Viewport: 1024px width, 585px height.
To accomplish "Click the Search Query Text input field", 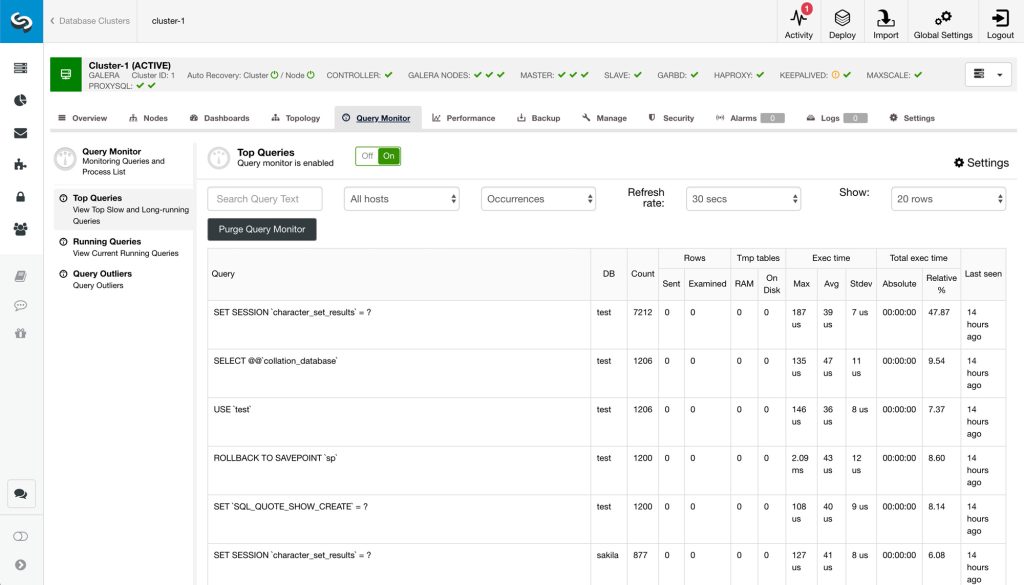I will (264, 198).
